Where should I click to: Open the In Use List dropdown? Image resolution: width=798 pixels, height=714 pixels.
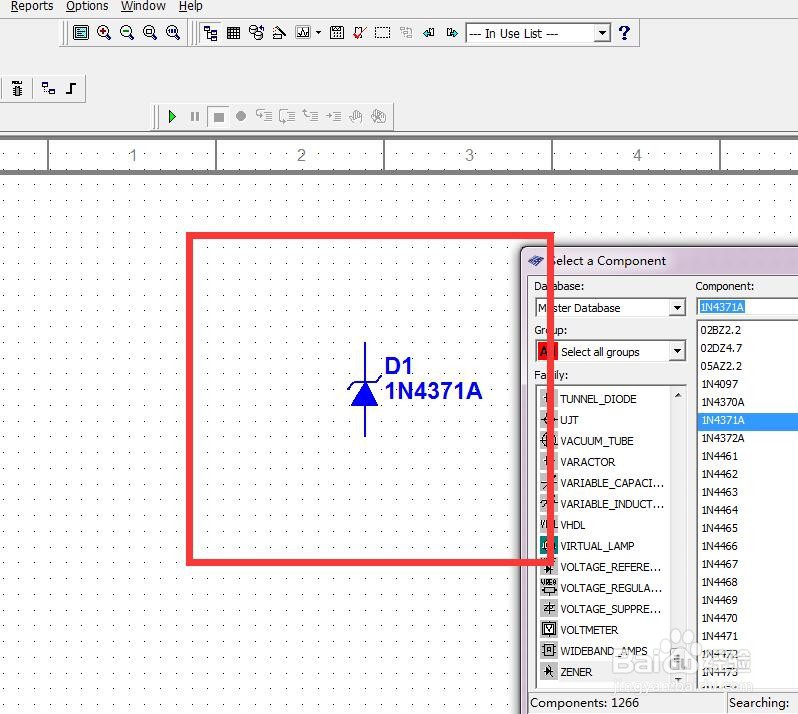pos(602,34)
